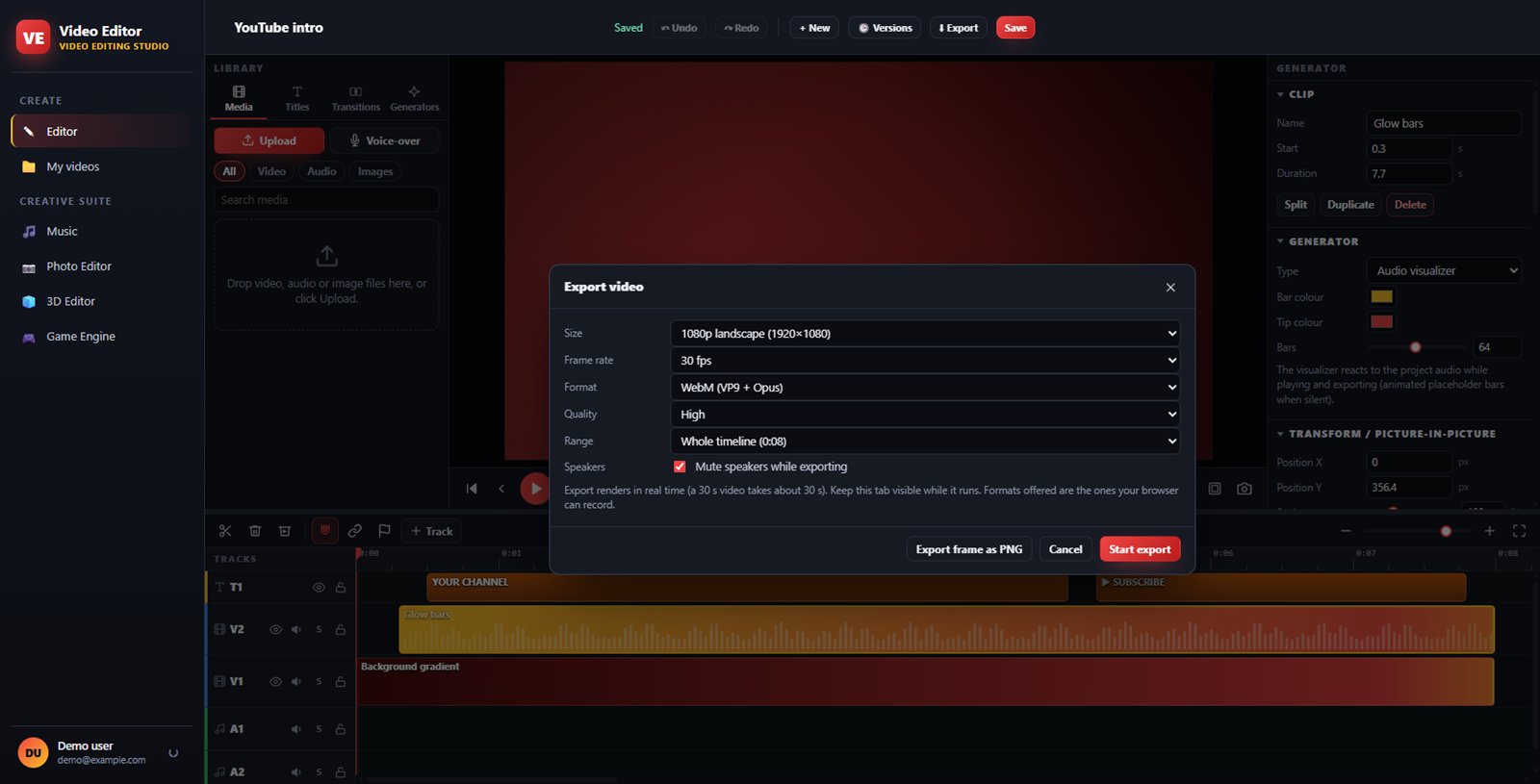Screen dimensions: 1540x784
Task: Lock track V2 with its padlock
Action: (341, 630)
